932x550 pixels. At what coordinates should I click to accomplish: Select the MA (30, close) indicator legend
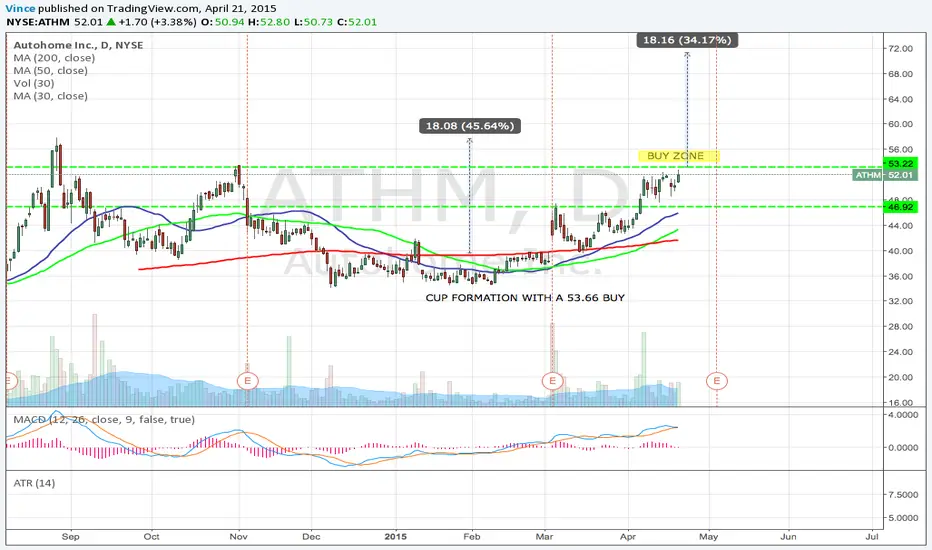(x=51, y=96)
